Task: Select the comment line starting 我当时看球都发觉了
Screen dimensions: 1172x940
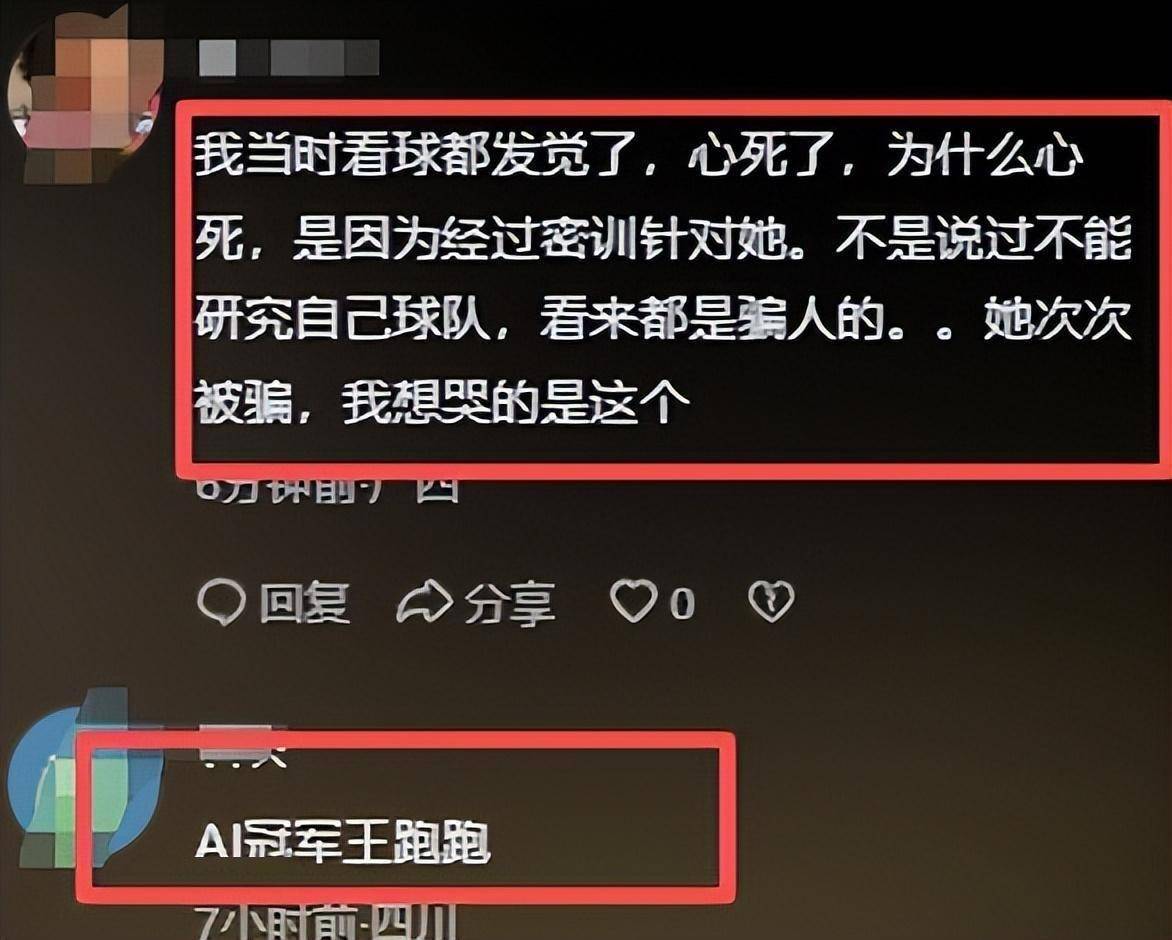Action: click(639, 155)
